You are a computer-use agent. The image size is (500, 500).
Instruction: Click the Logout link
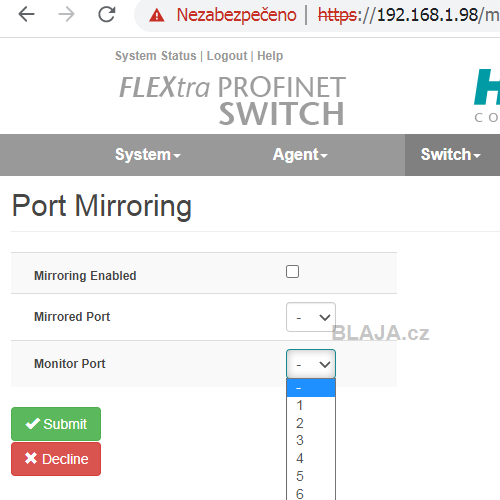click(227, 56)
